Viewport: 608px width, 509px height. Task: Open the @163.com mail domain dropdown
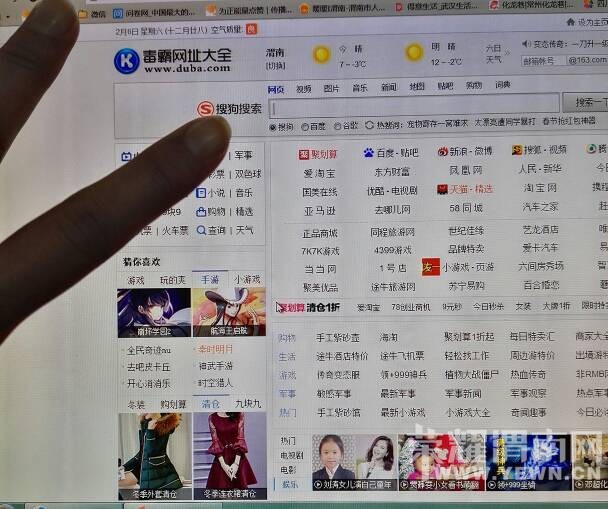tap(587, 60)
